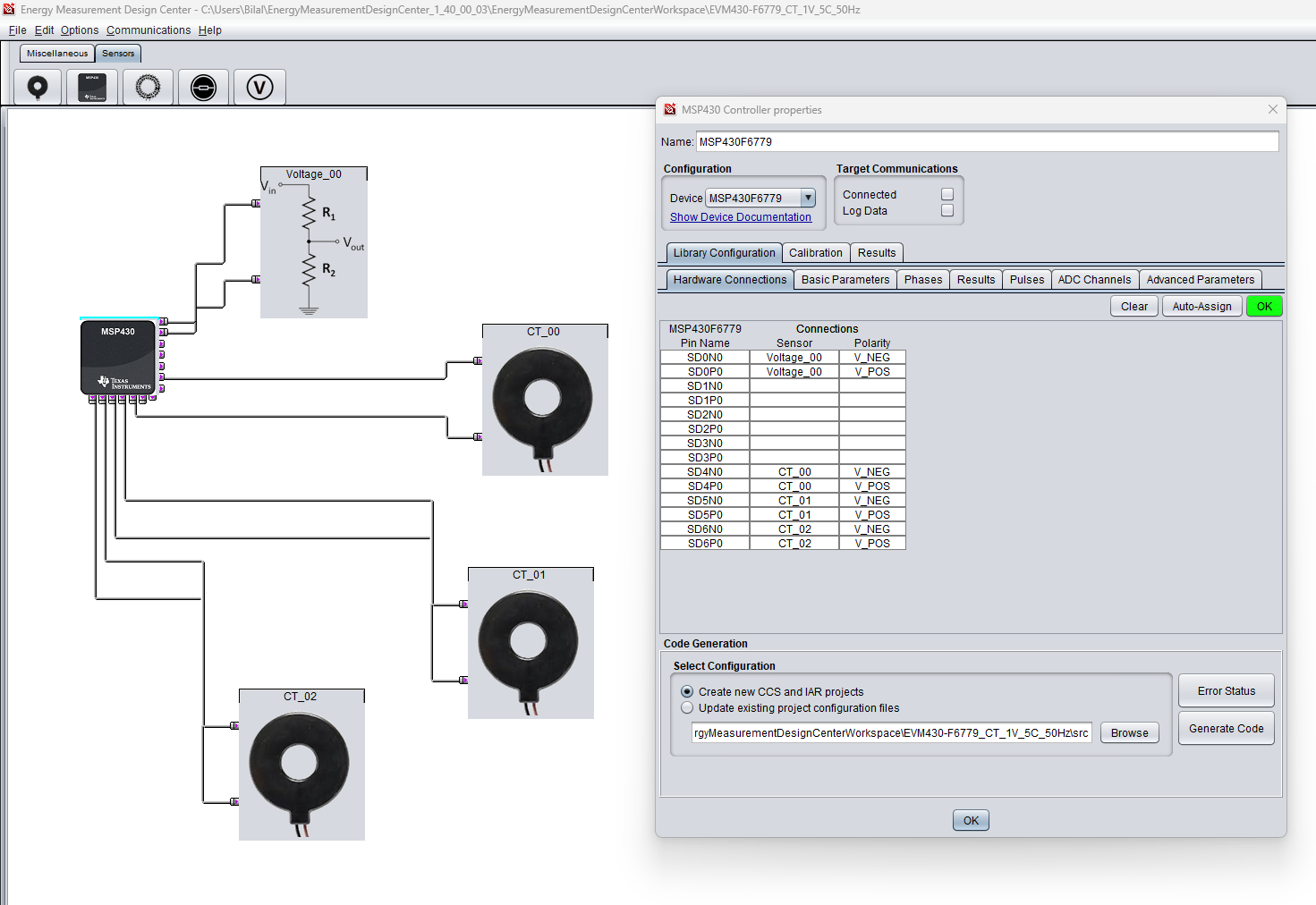Open the Pulses tab
The width and height of the screenshot is (1316, 905).
tap(1027, 280)
